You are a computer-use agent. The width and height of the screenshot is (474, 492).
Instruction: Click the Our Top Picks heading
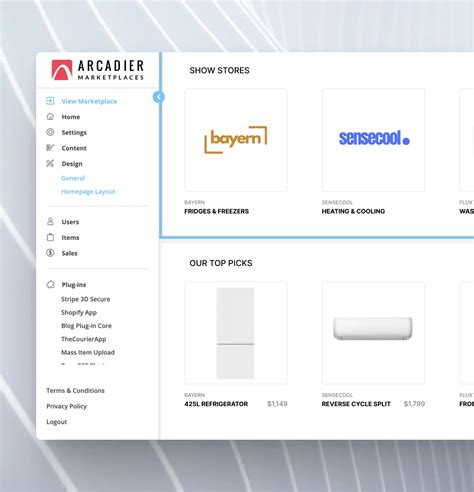pyautogui.click(x=221, y=263)
